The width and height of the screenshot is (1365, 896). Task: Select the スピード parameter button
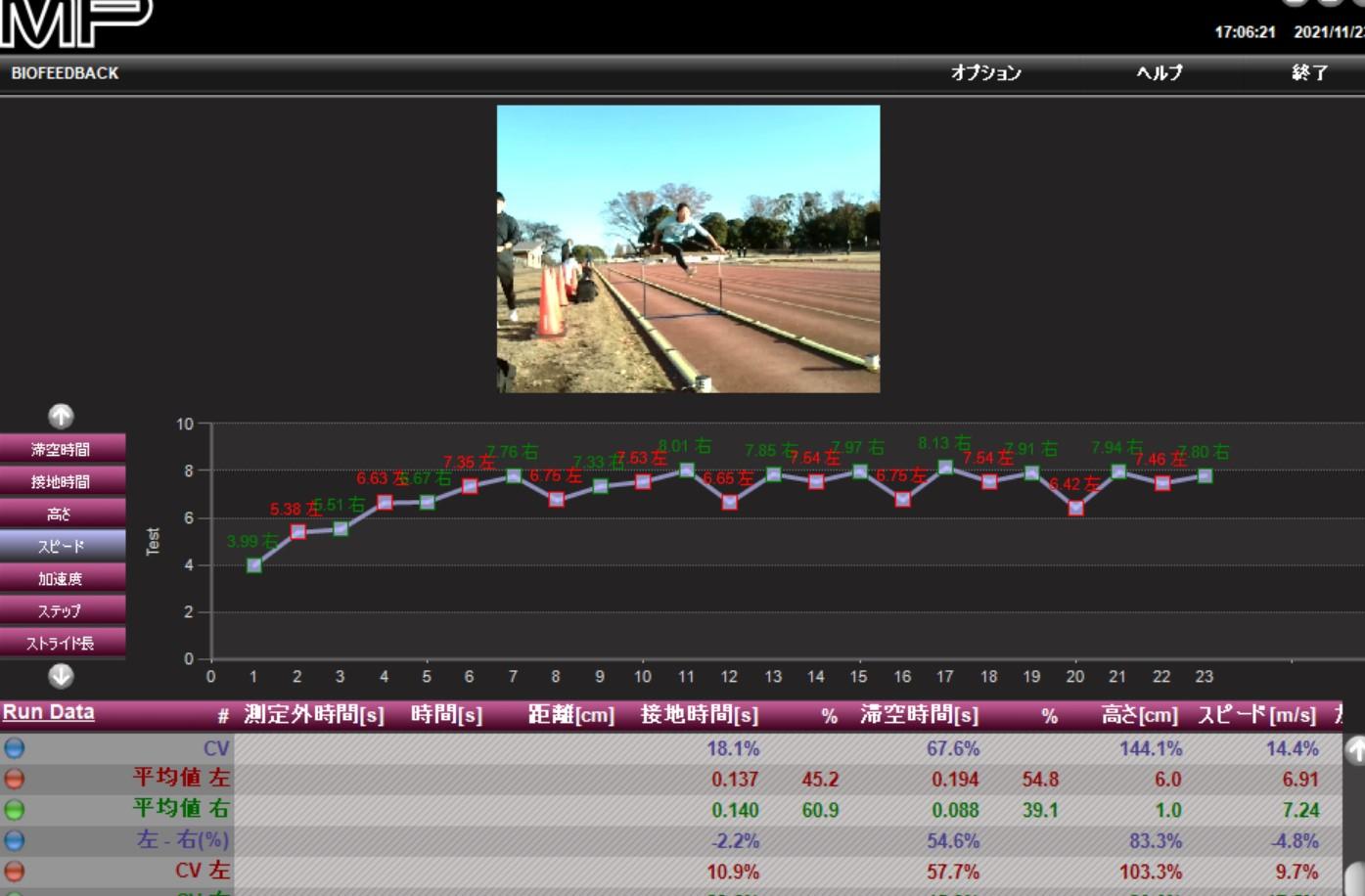click(x=62, y=546)
